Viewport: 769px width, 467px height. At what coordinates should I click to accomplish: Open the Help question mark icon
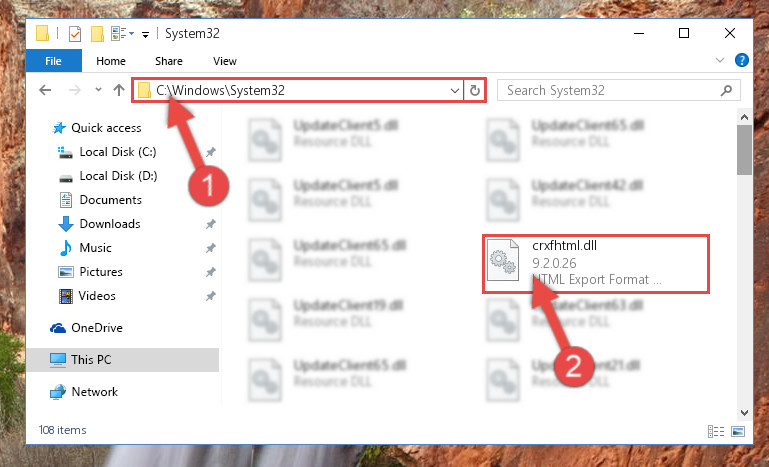742,60
